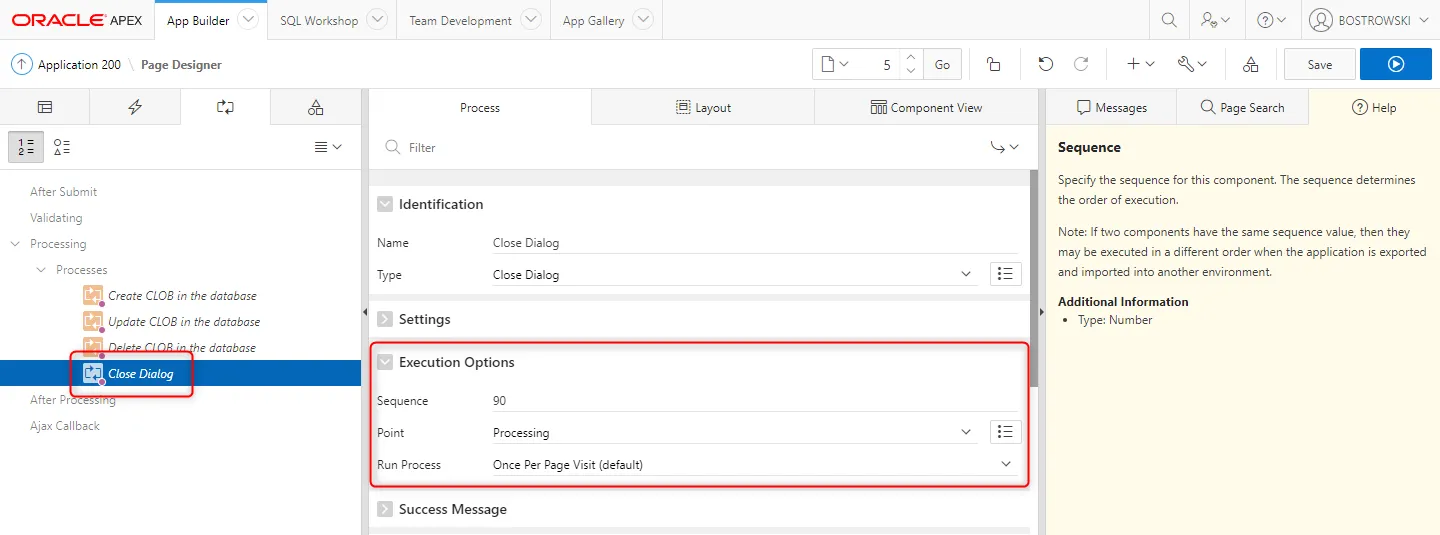The width and height of the screenshot is (1440, 535).
Task: Click the Undo arrow icon
Action: coord(1045,64)
